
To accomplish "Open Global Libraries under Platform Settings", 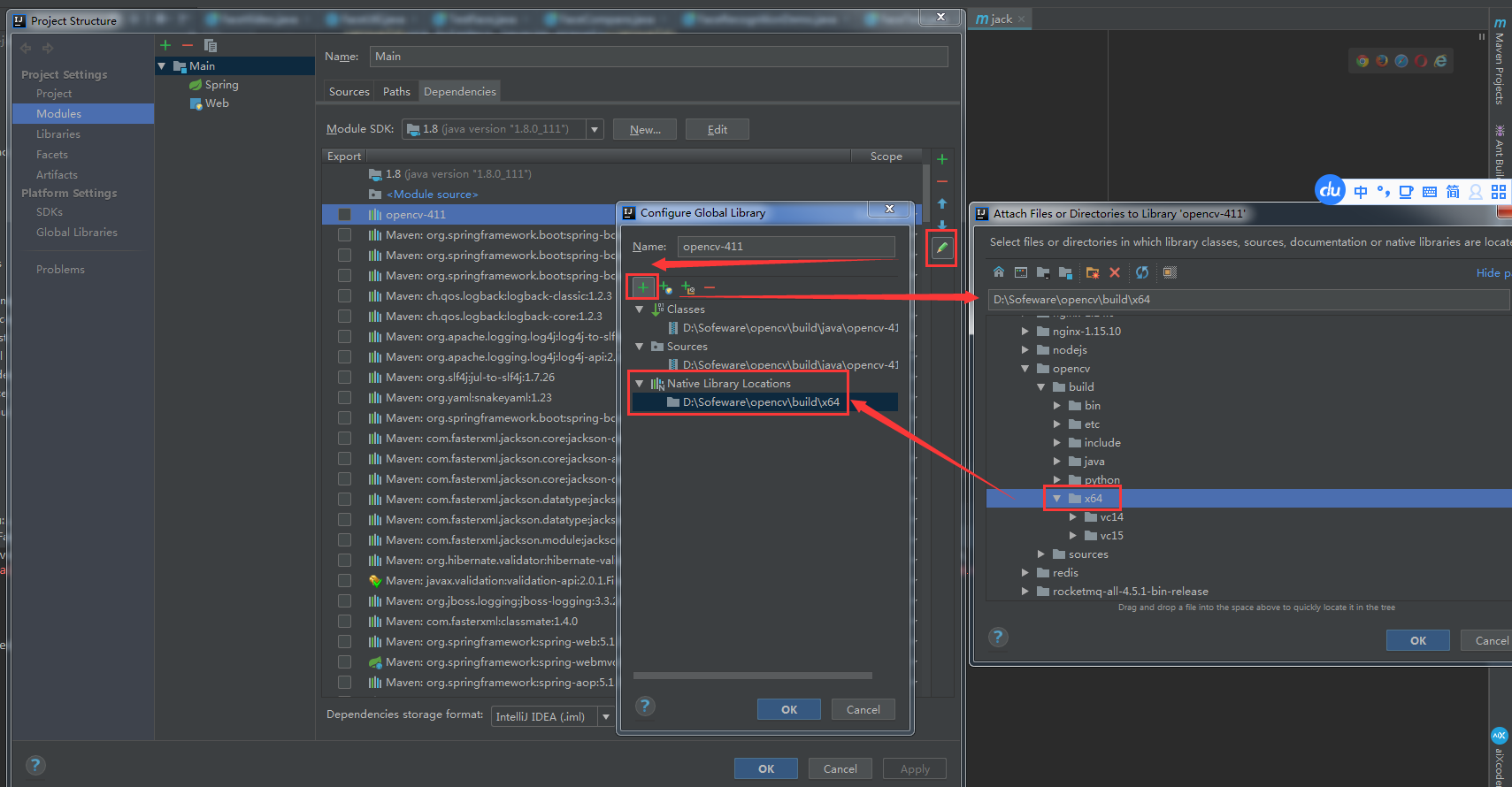I will click(77, 233).
